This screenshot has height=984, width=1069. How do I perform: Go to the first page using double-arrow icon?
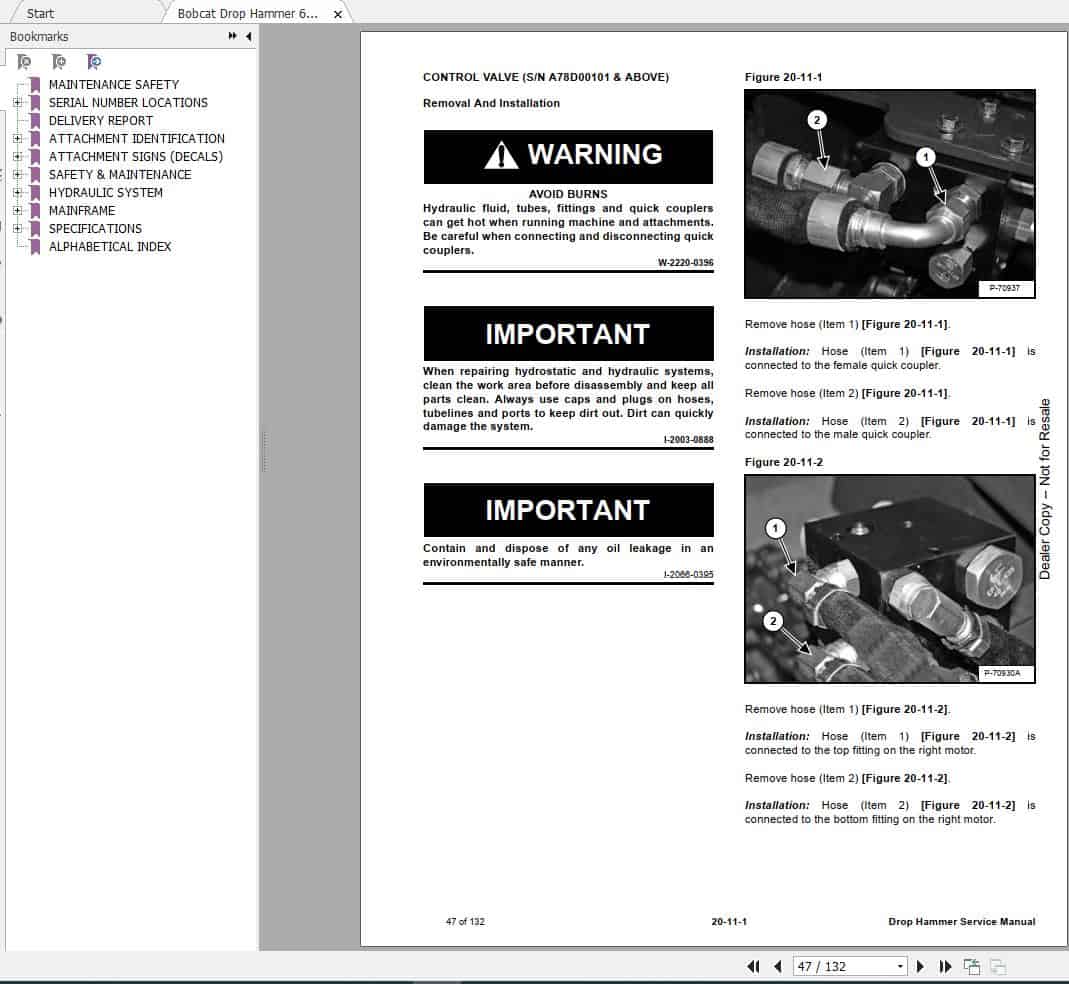point(753,966)
